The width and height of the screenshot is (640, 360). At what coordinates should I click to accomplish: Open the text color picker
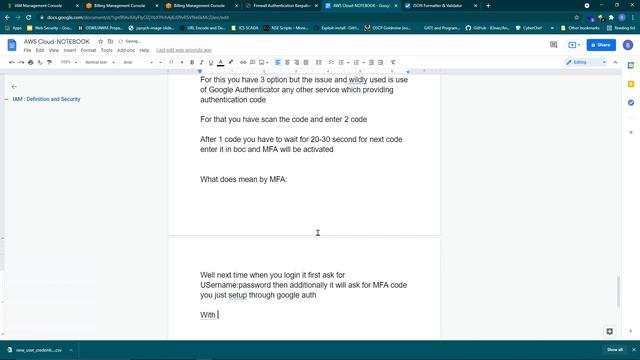pos(220,62)
